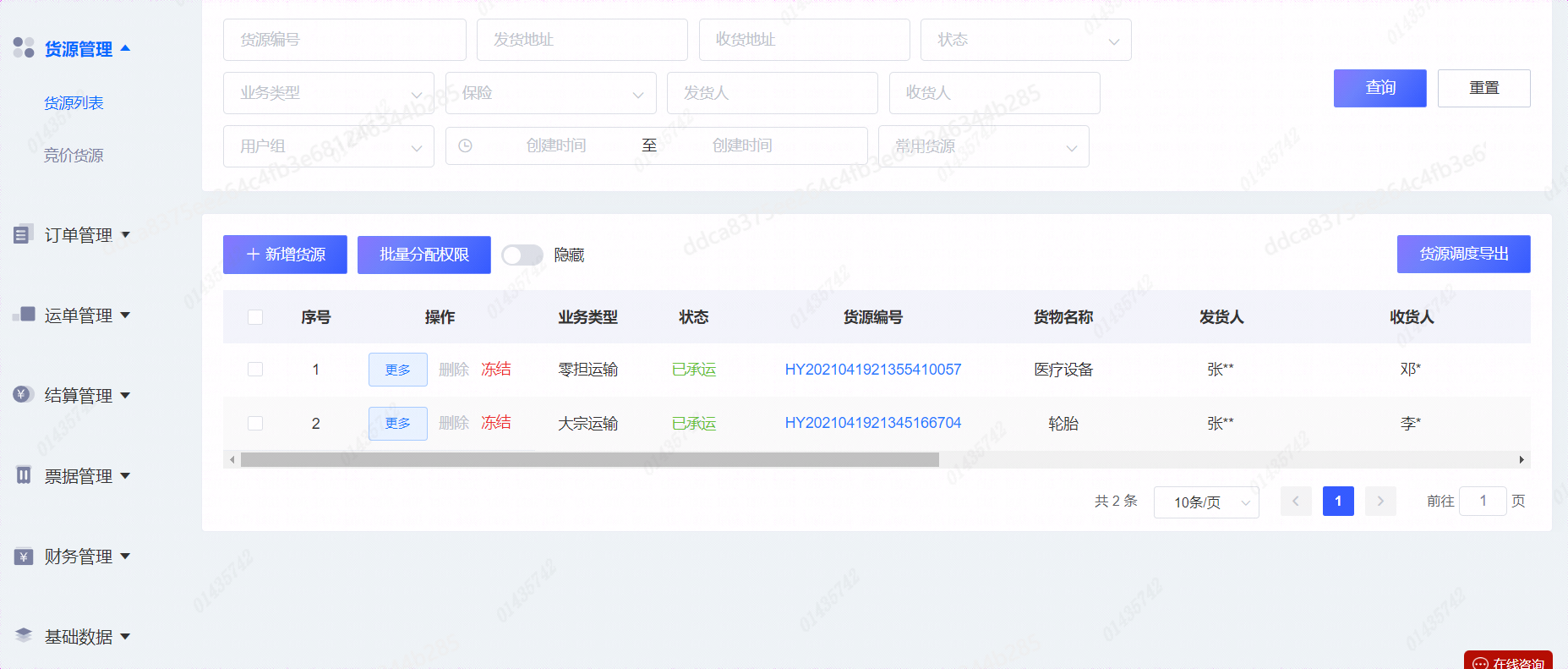The height and width of the screenshot is (669, 1568).
Task: Click the 基础数据 layers icon
Action: (x=24, y=635)
